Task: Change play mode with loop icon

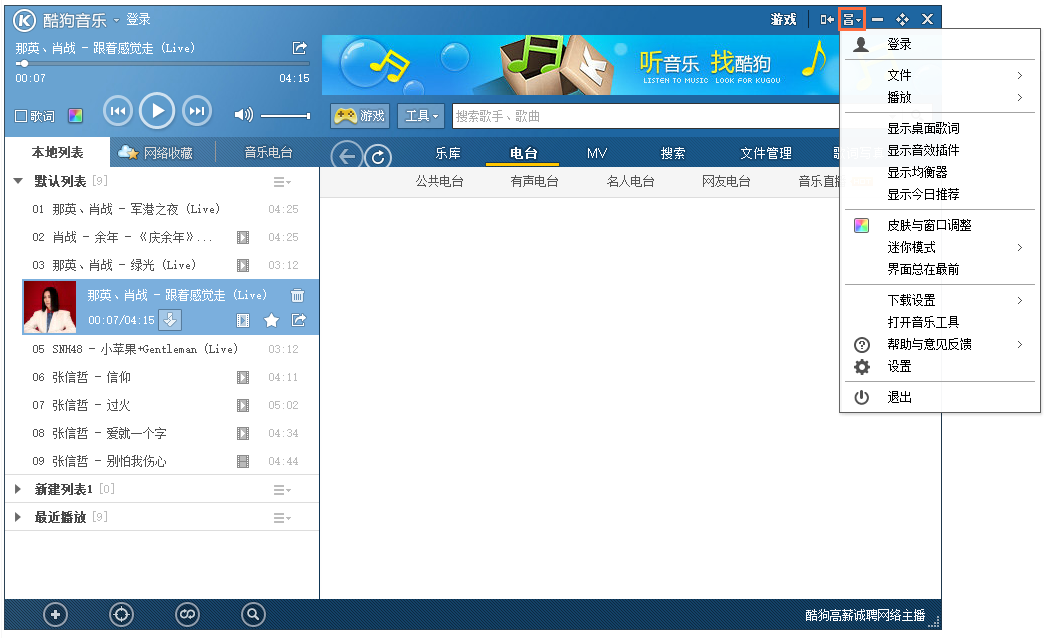Action: coord(187,615)
